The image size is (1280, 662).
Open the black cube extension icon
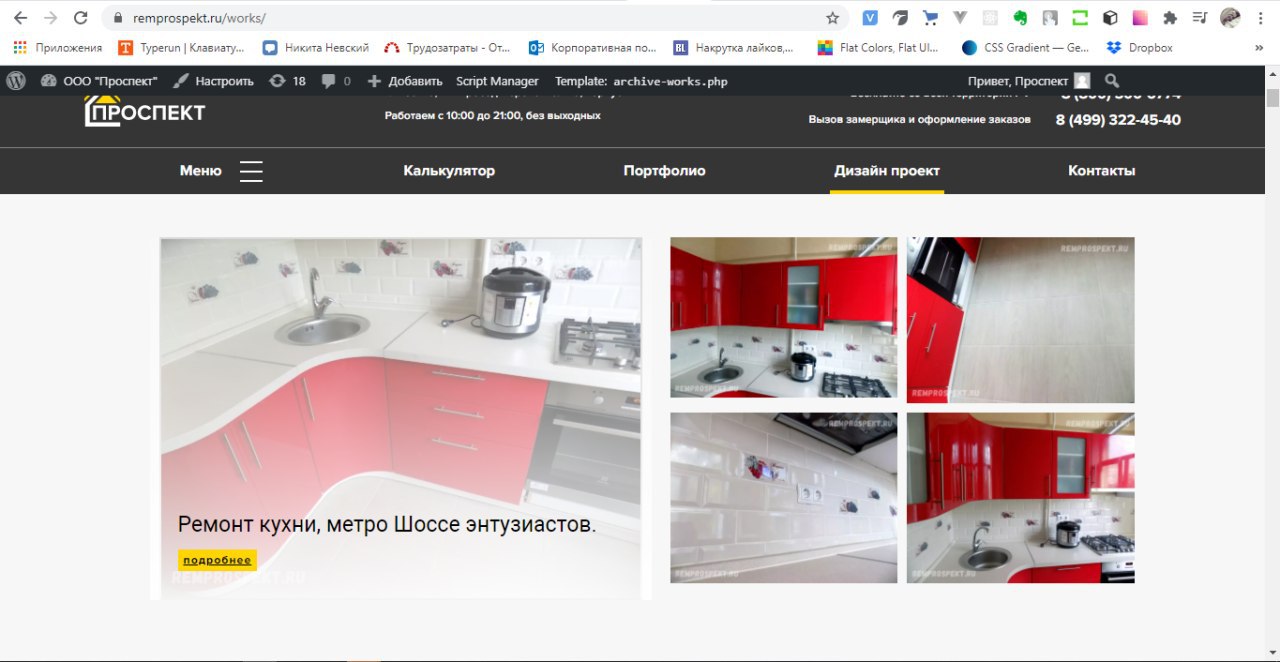(1110, 18)
